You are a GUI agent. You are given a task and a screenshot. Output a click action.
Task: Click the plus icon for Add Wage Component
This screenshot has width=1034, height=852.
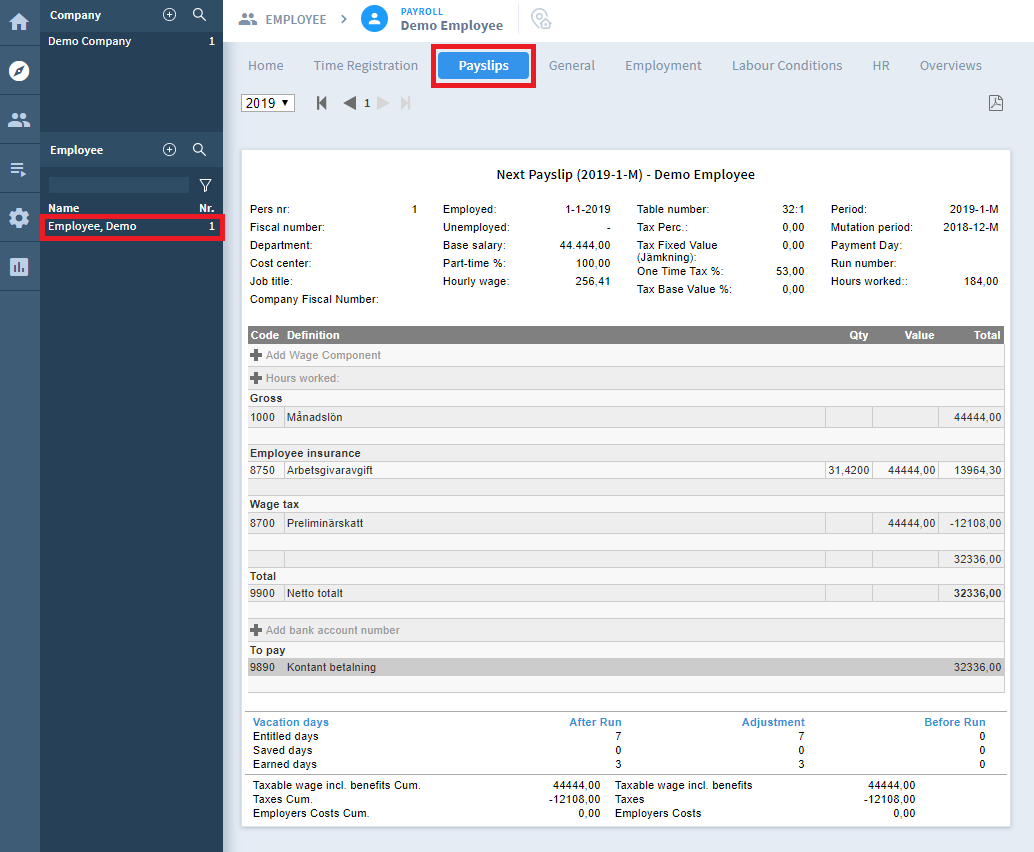256,355
